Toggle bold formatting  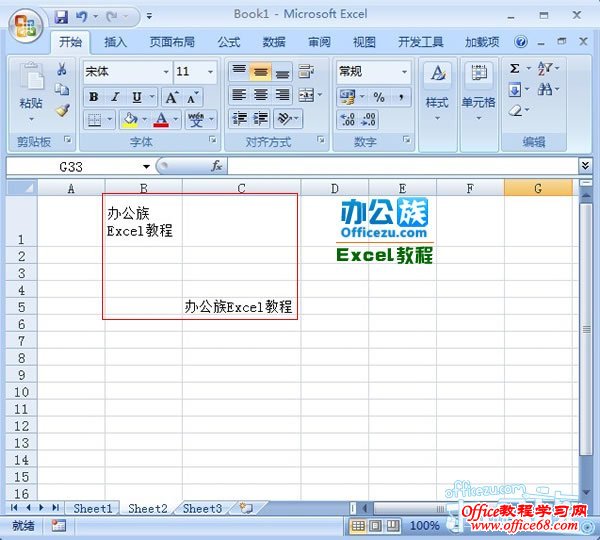[93, 97]
